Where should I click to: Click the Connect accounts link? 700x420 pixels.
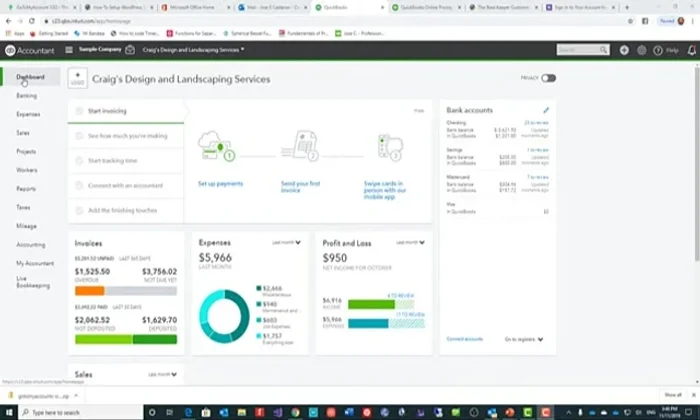(x=464, y=339)
